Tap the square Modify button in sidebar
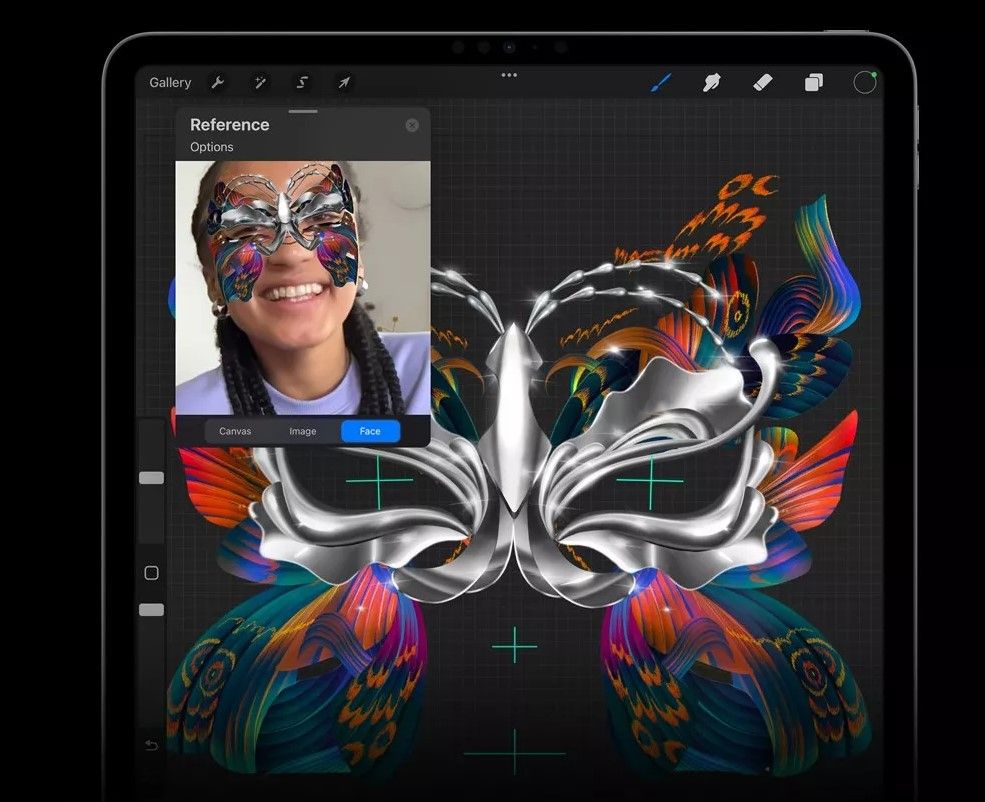Viewport: 985px width, 802px height. coord(151,573)
